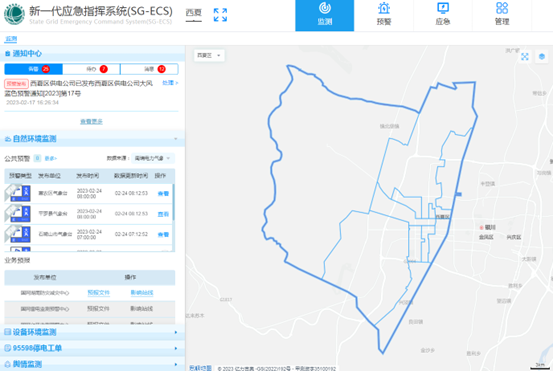Toggle the fullscreen arrows icon beside 西夏
Screen dimensions: 553x371
[x=220, y=15]
